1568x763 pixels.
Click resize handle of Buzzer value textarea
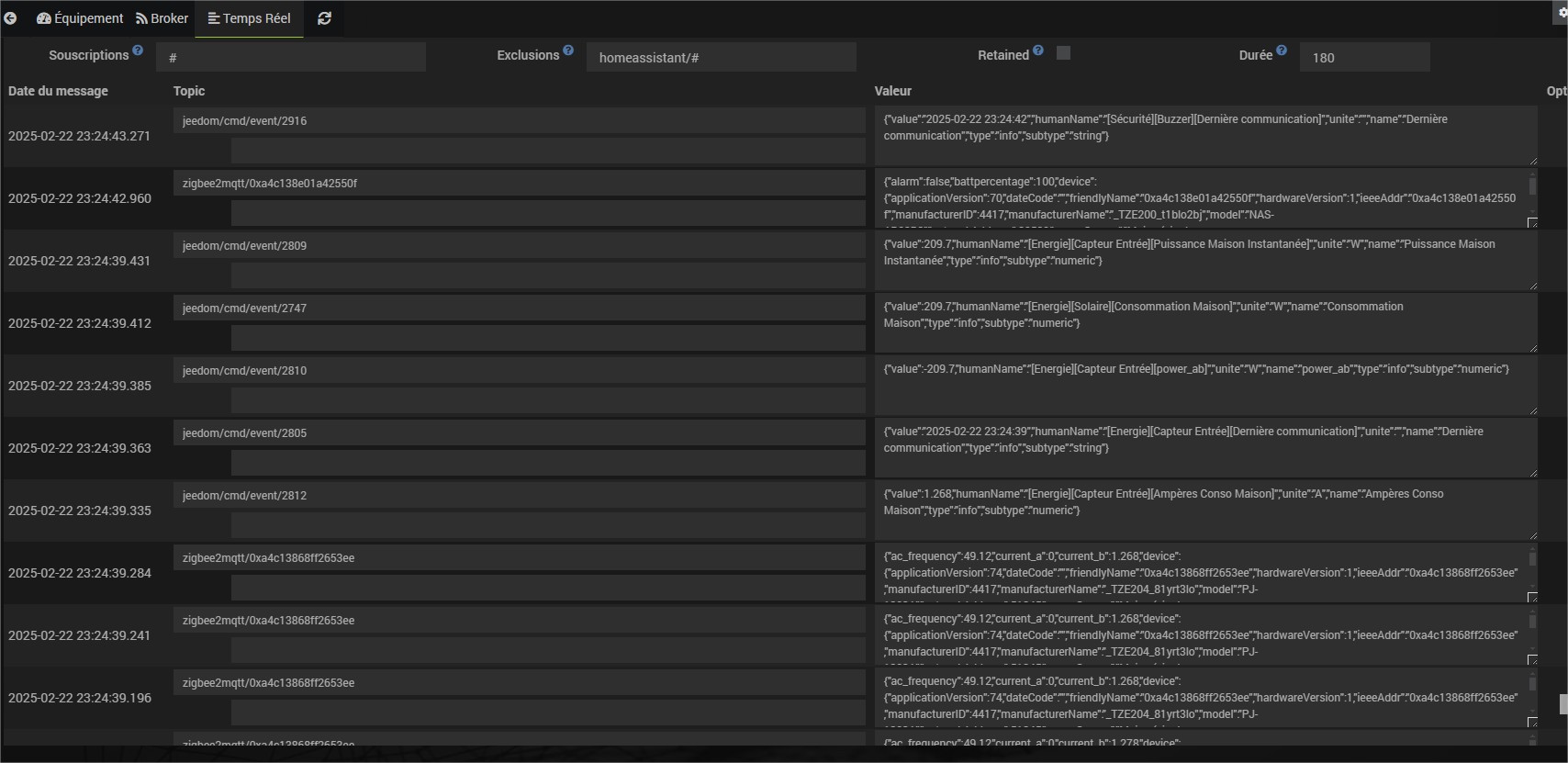(x=1532, y=160)
